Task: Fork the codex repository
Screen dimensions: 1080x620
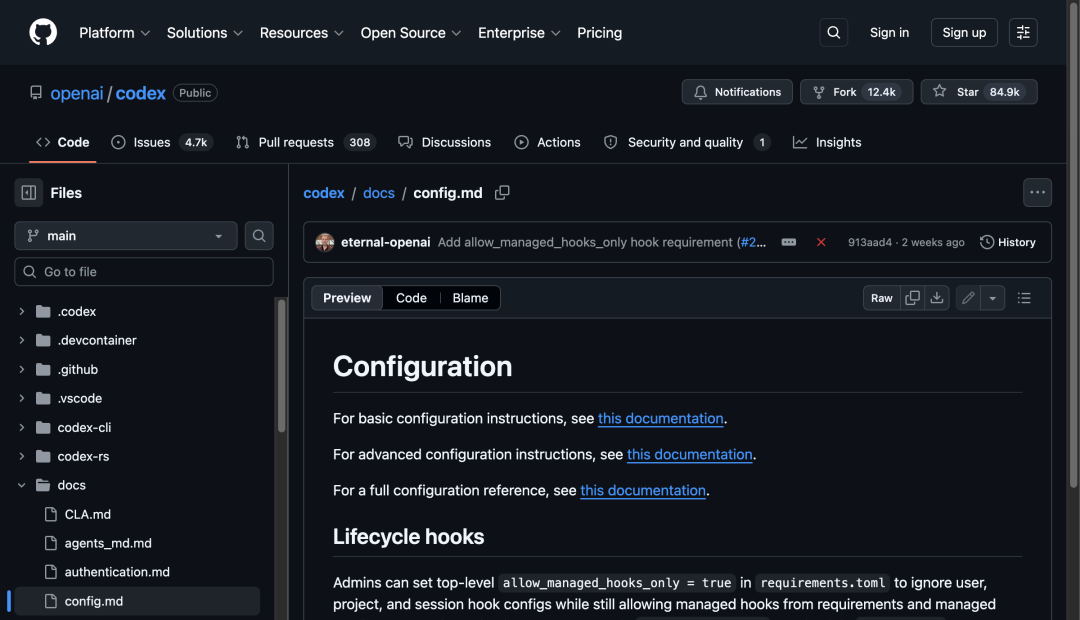Action: 856,92
